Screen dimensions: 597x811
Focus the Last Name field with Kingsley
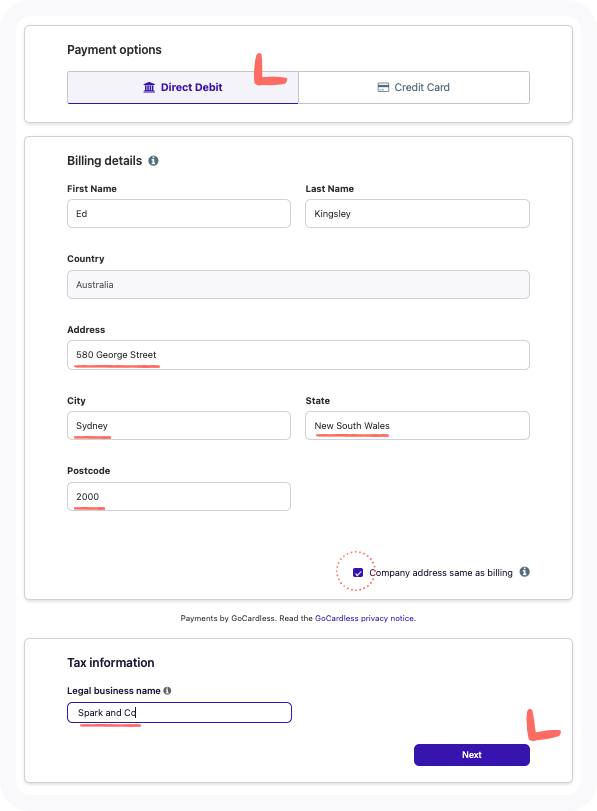(417, 214)
